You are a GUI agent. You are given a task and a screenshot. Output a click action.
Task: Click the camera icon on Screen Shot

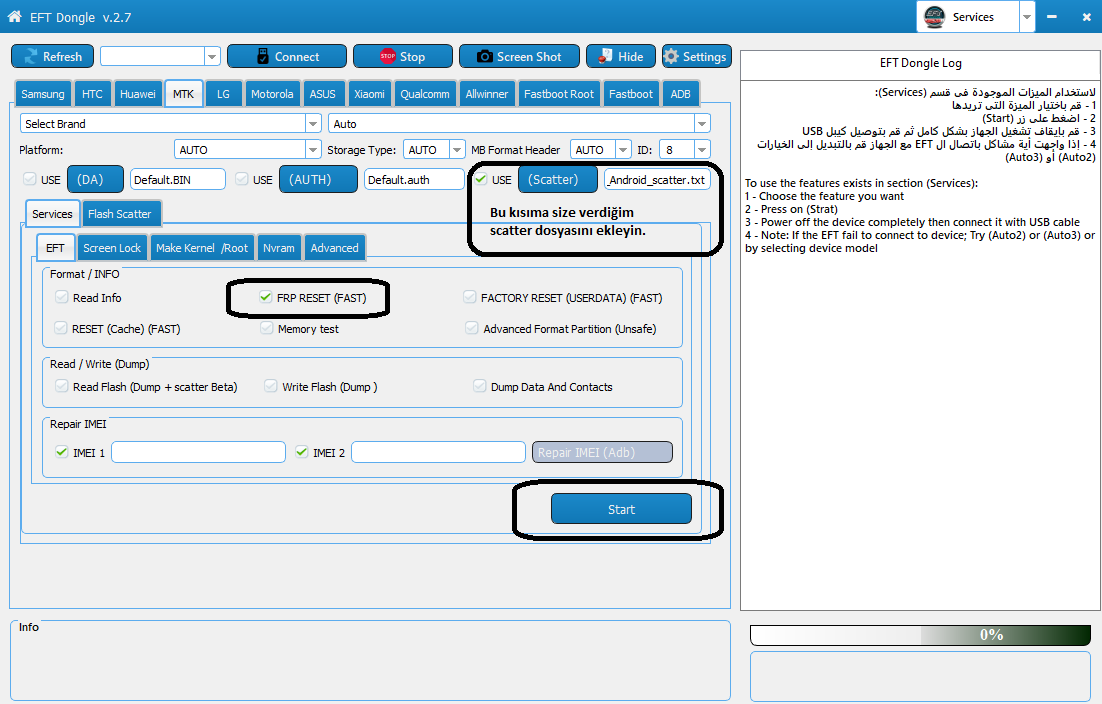484,56
